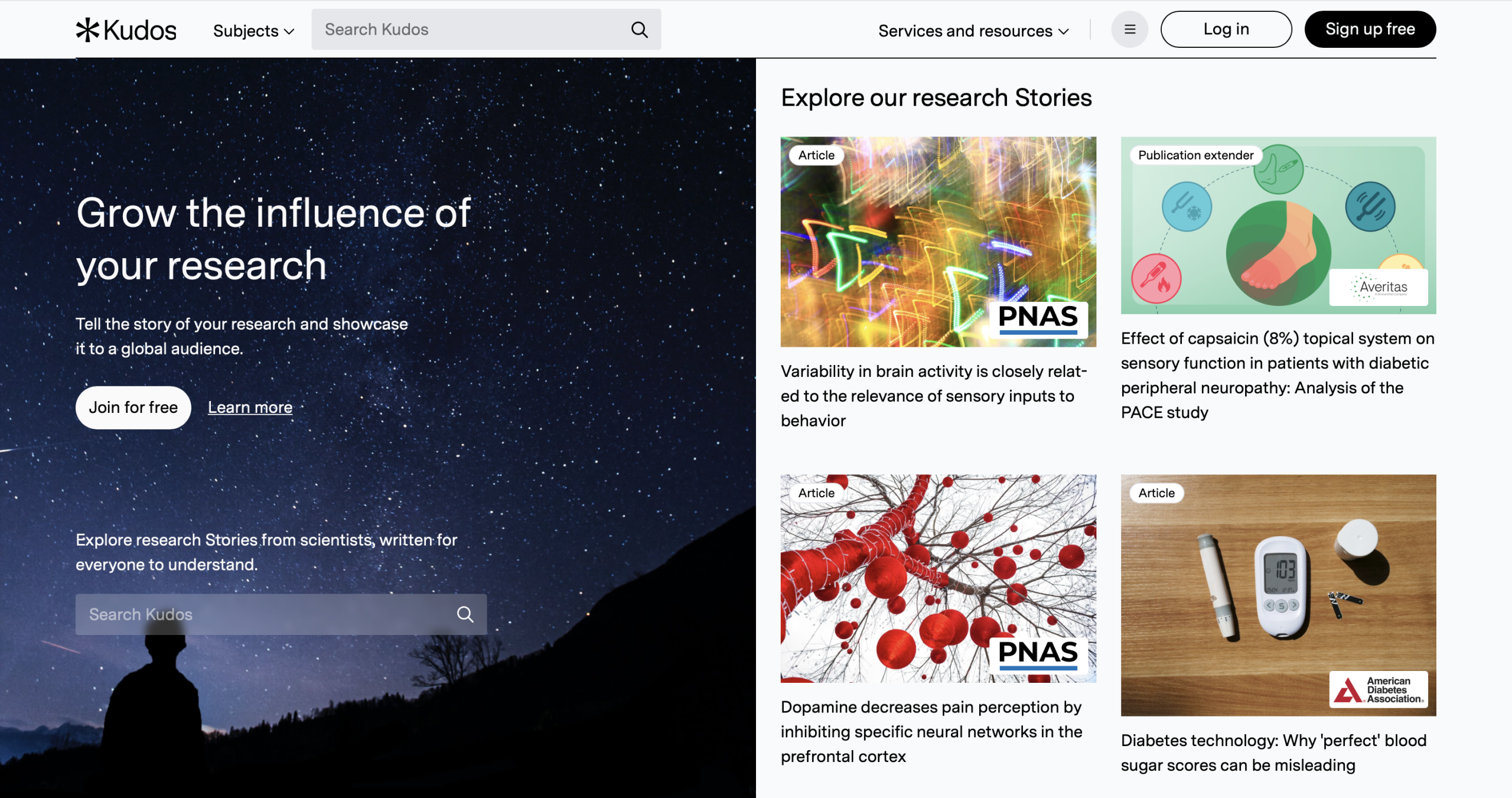Click the Sign up free button

point(1370,30)
